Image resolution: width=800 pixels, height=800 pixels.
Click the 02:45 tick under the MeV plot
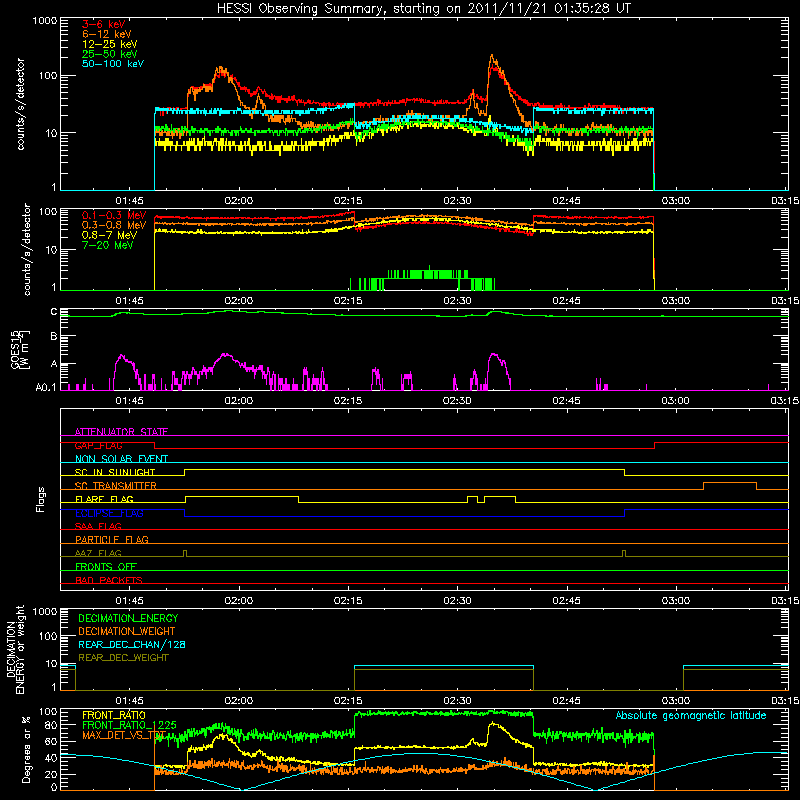click(566, 301)
